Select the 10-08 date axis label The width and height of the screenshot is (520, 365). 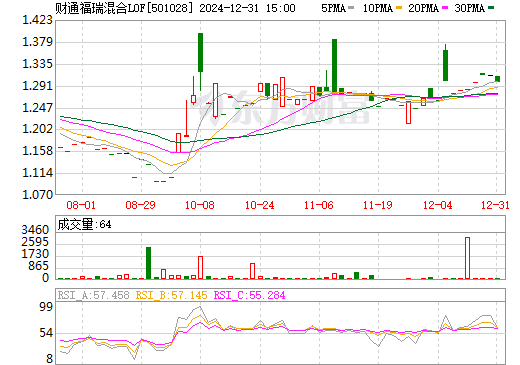pos(200,205)
